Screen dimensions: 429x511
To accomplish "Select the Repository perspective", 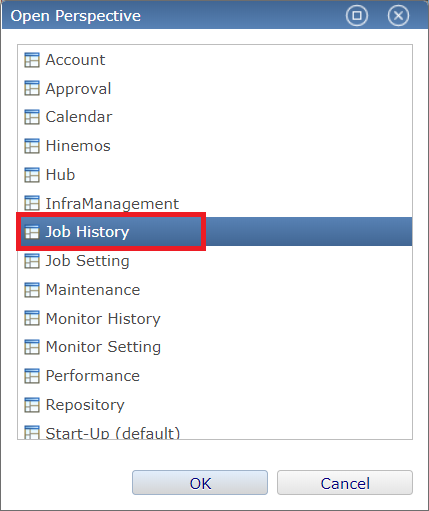I will click(215, 405).
